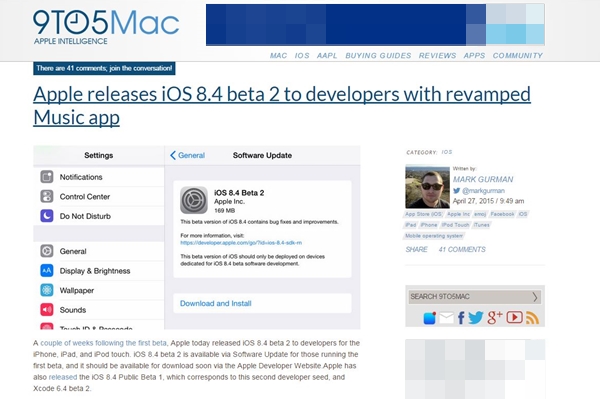The image size is (600, 399).
Task: Open the YouTube play icon
Action: tap(514, 318)
